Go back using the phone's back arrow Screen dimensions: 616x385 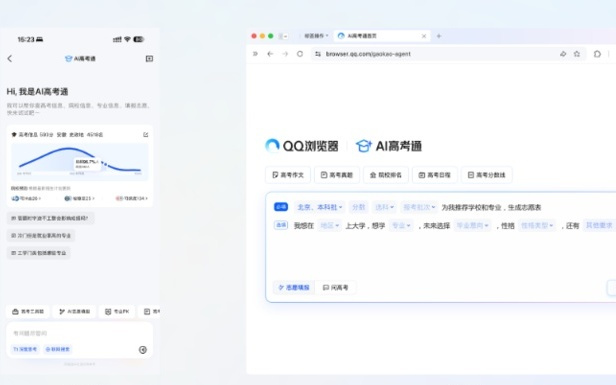[10, 59]
